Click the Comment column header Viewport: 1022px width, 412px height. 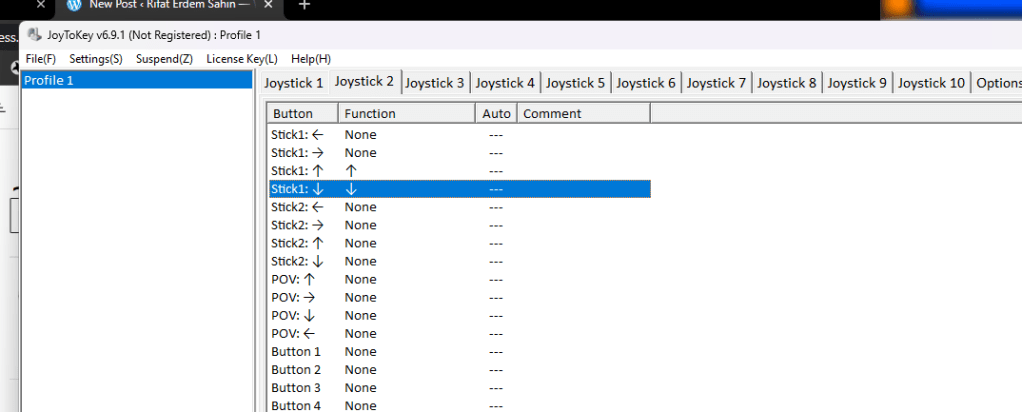click(584, 113)
